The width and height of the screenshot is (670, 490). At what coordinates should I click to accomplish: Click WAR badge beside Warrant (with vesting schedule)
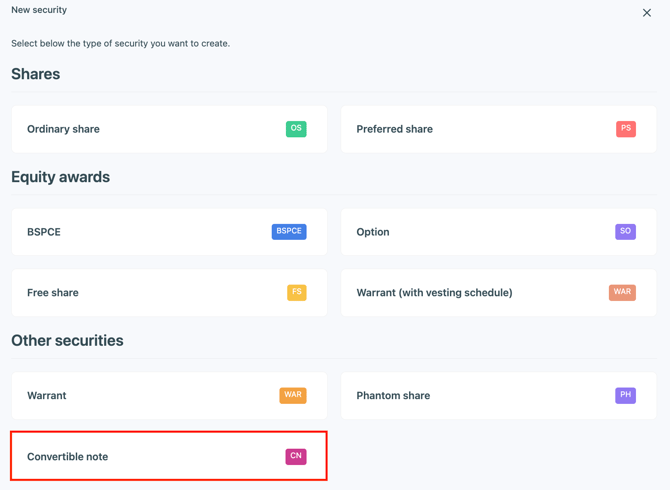[x=622, y=293]
